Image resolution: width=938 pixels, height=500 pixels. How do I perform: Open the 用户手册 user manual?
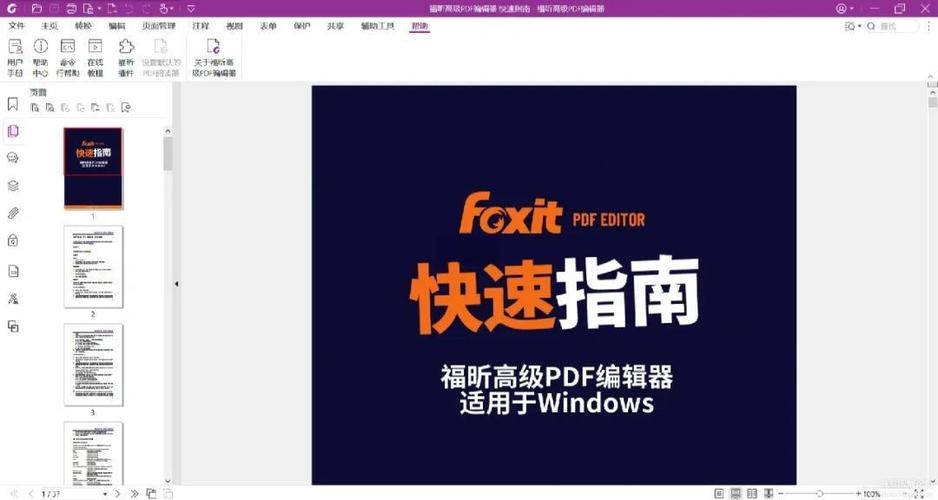pos(15,58)
